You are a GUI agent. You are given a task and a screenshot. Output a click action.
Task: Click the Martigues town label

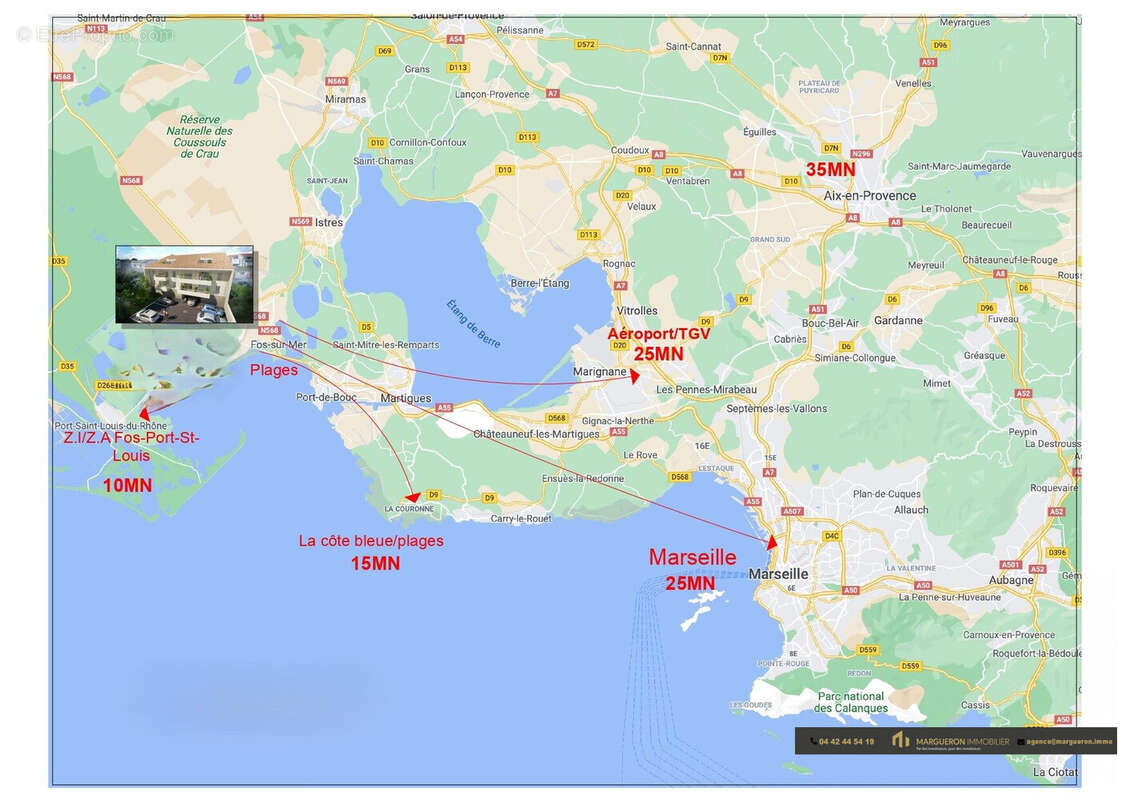(406, 398)
